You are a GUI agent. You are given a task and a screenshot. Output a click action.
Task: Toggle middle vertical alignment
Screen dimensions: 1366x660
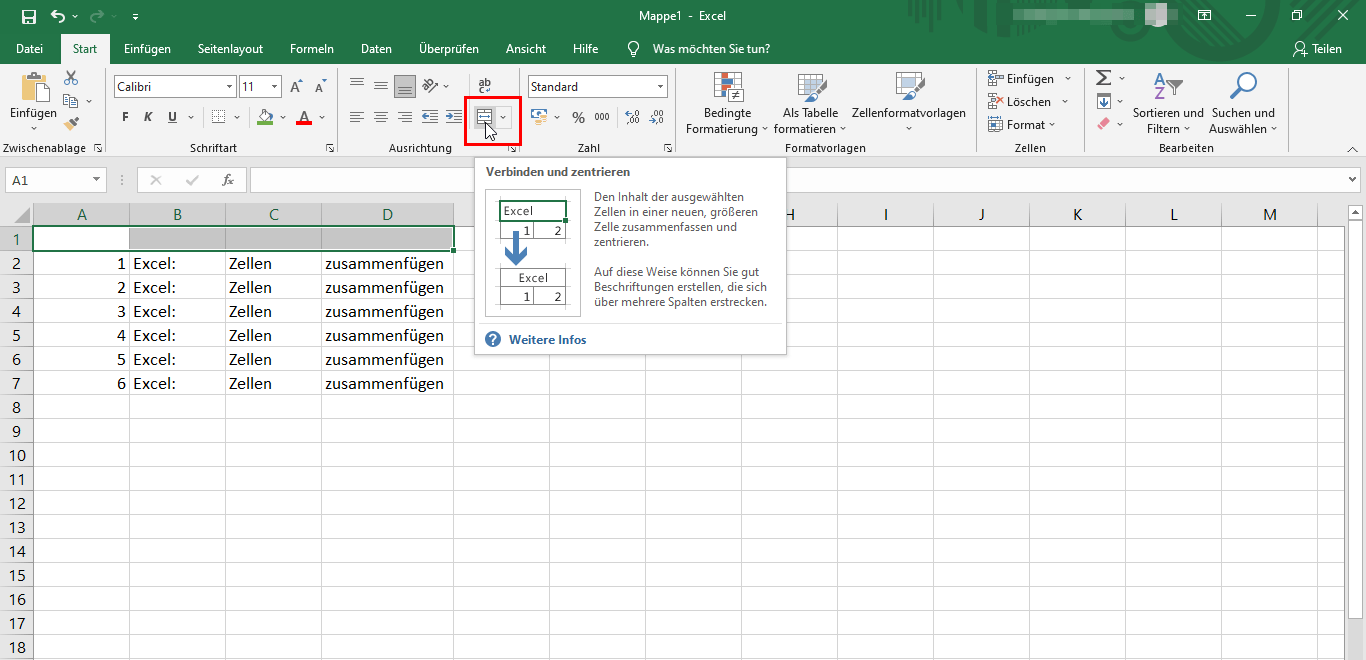[381, 86]
